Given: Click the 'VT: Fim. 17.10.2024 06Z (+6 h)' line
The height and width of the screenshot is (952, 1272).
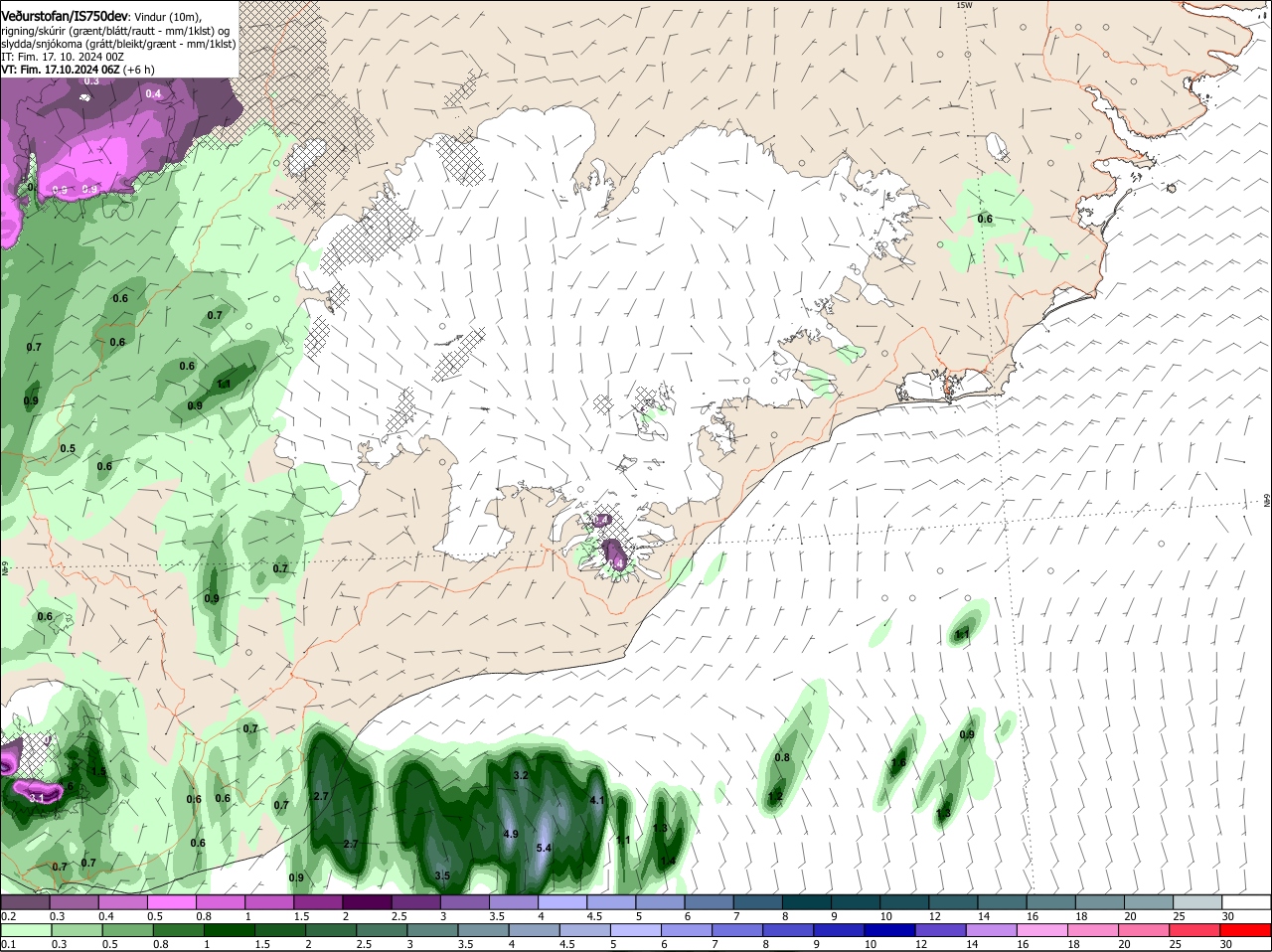Looking at the screenshot, I should 78,71.
